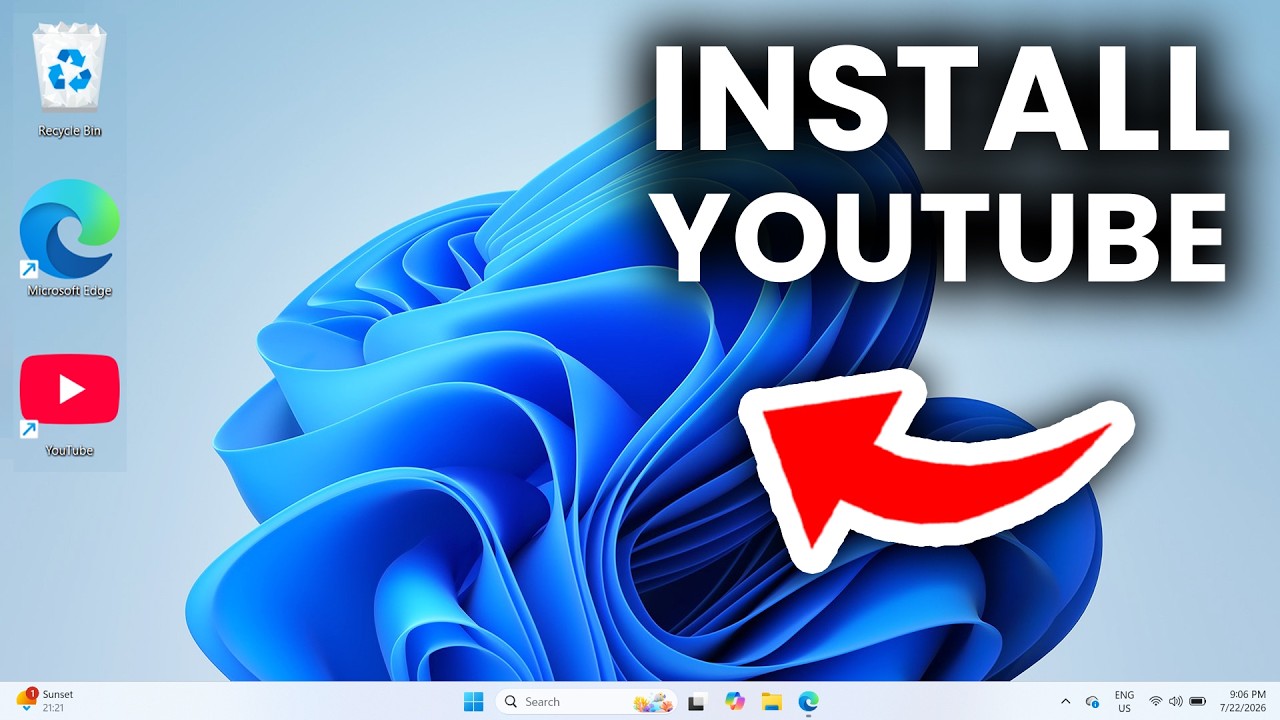Open Task View from the taskbar

click(697, 702)
